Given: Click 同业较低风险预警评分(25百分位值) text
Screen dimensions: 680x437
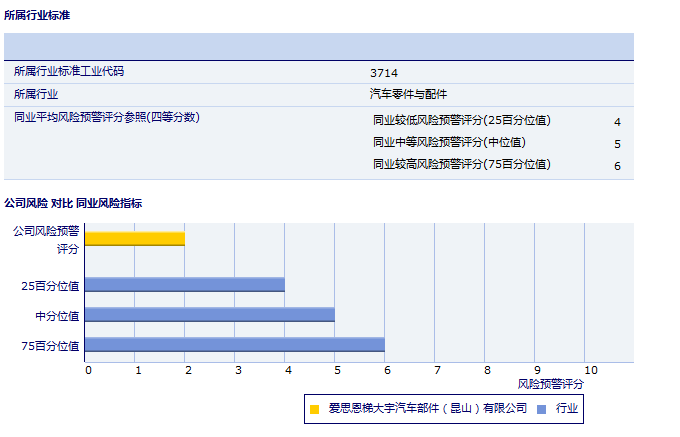Looking at the screenshot, I should click(x=461, y=120).
